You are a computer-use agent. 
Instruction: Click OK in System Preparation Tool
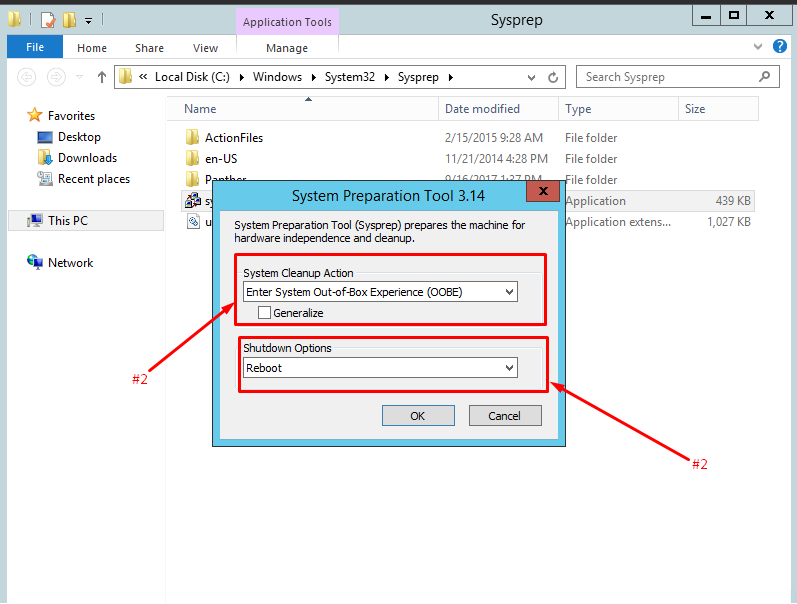(x=418, y=415)
